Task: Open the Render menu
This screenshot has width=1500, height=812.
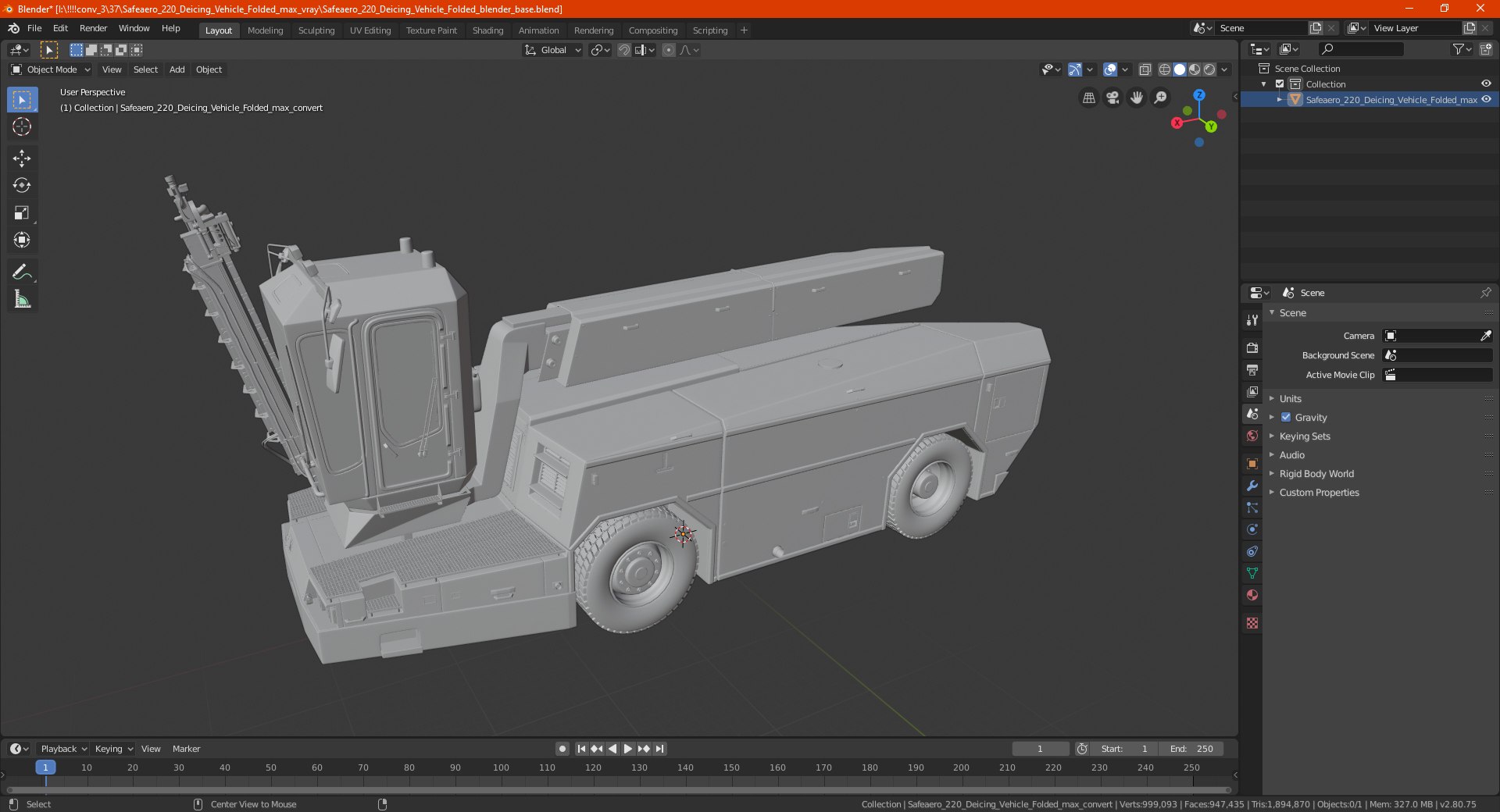Action: pyautogui.click(x=93, y=28)
